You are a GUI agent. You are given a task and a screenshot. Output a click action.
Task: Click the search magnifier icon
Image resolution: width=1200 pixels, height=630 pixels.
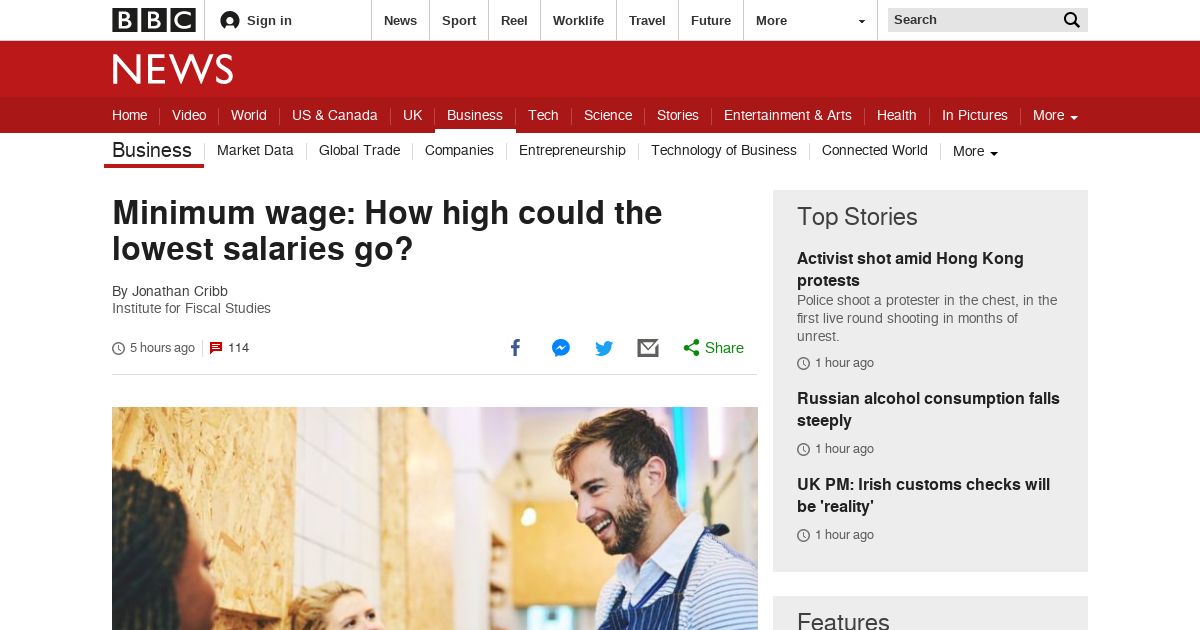tap(1072, 20)
